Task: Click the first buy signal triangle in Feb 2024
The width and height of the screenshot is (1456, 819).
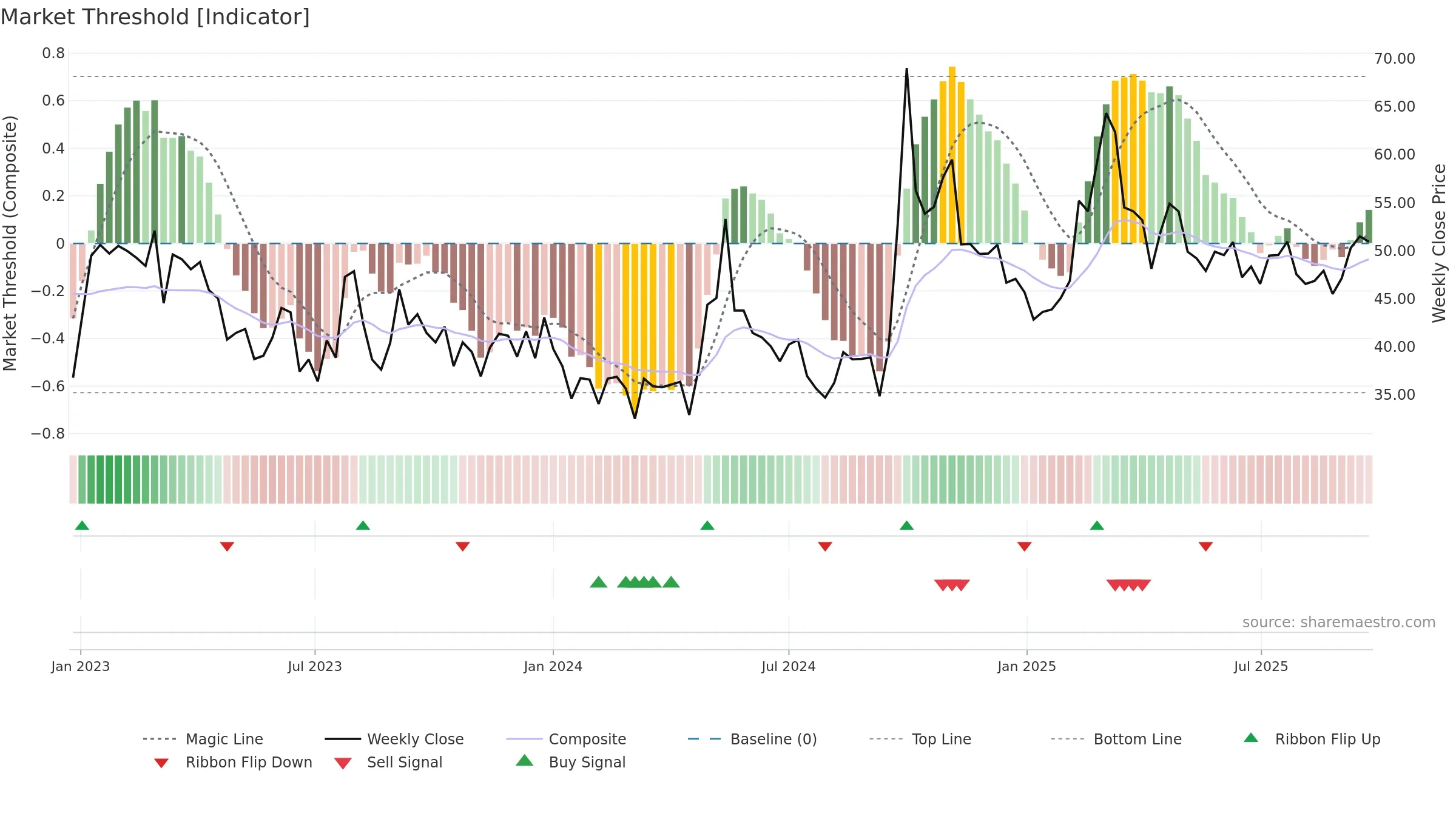Action: 599,582
